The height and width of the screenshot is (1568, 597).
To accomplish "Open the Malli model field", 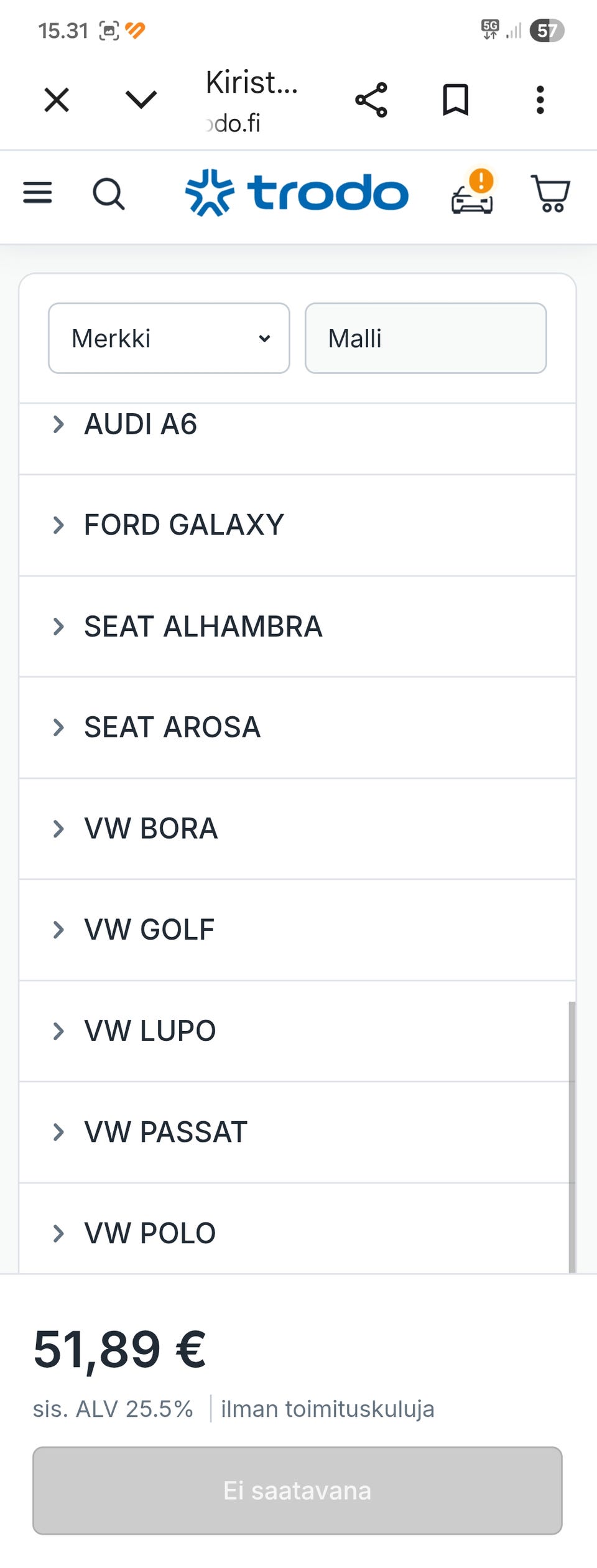I will click(425, 338).
